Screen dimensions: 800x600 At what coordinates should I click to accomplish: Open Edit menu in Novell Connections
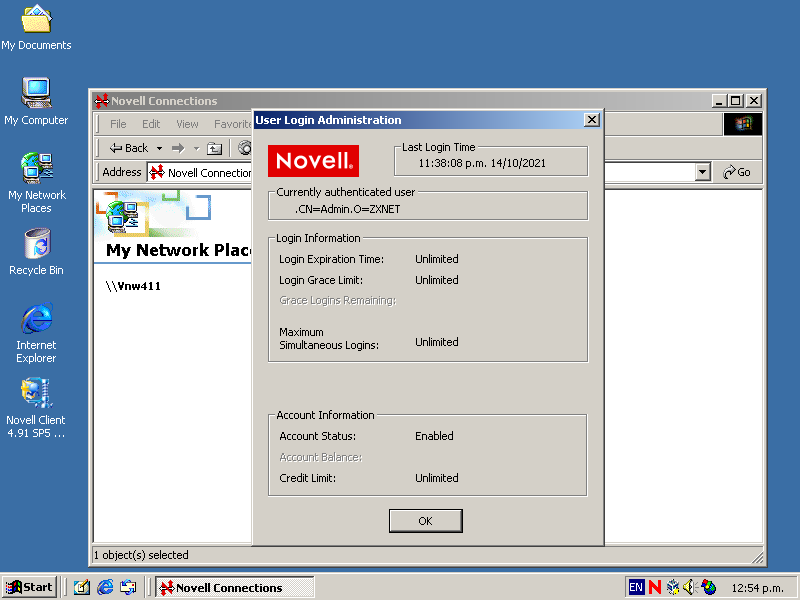pos(151,124)
